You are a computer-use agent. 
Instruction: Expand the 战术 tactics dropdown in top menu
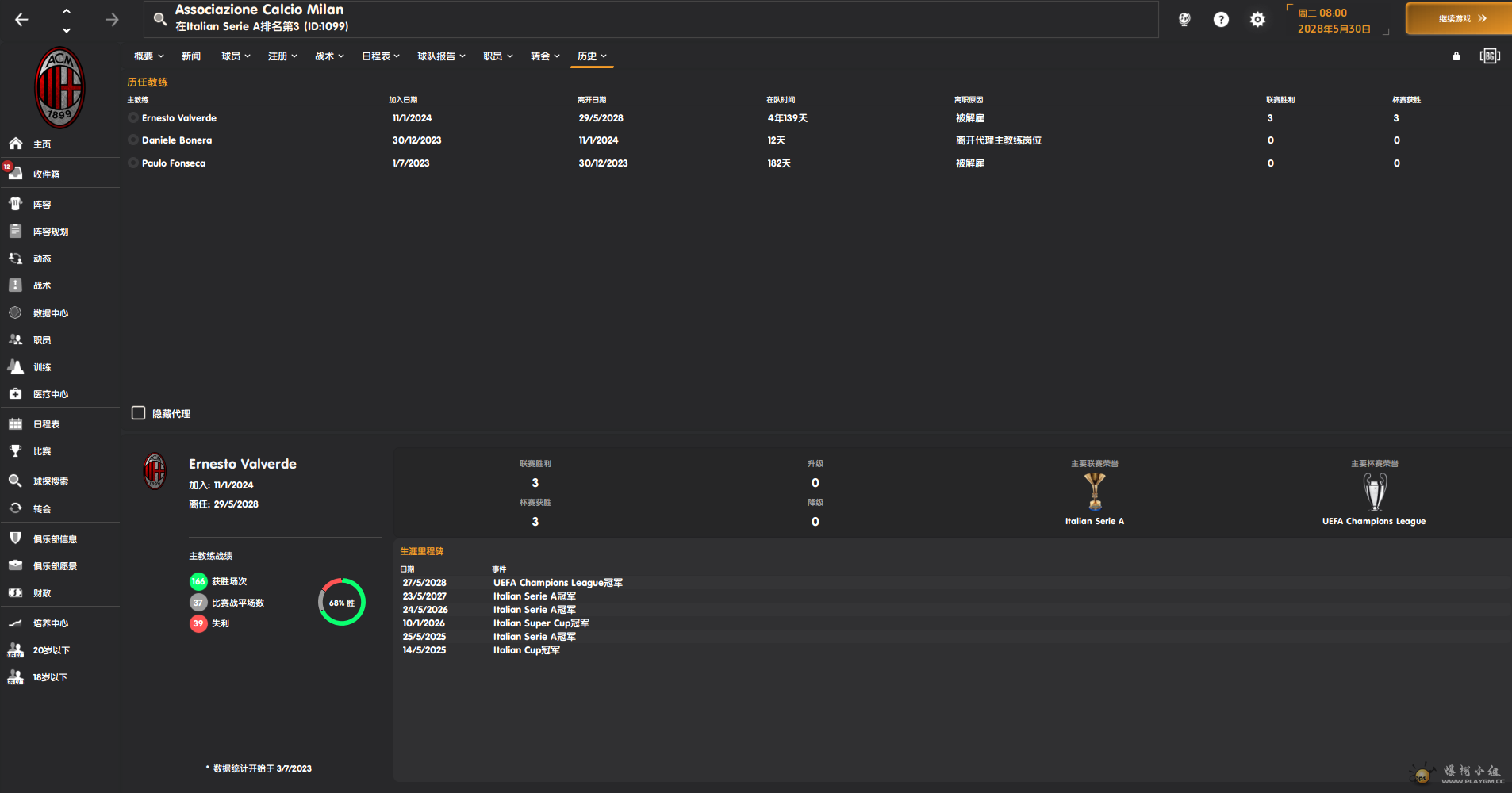pos(329,56)
